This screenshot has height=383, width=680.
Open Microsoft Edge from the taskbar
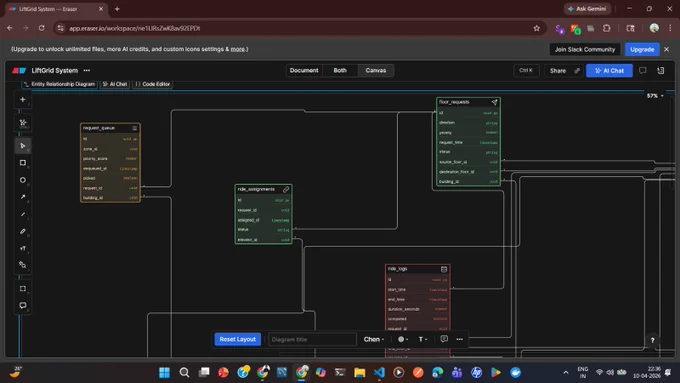pos(438,372)
